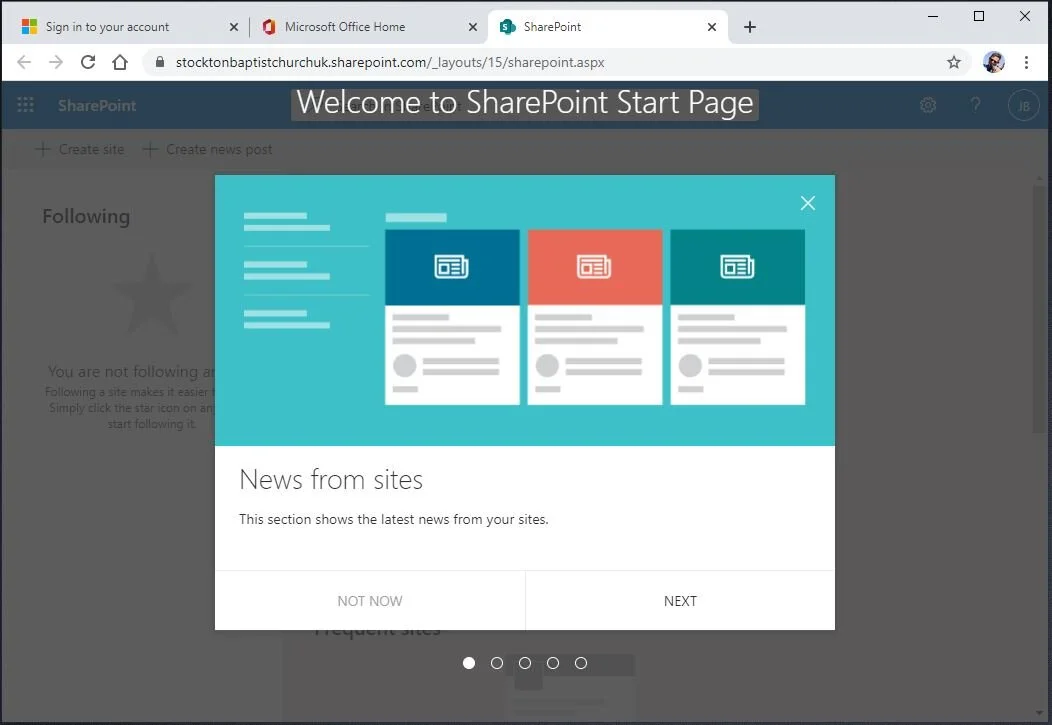1052x725 pixels.
Task: Go forward in browser history
Action: point(56,62)
